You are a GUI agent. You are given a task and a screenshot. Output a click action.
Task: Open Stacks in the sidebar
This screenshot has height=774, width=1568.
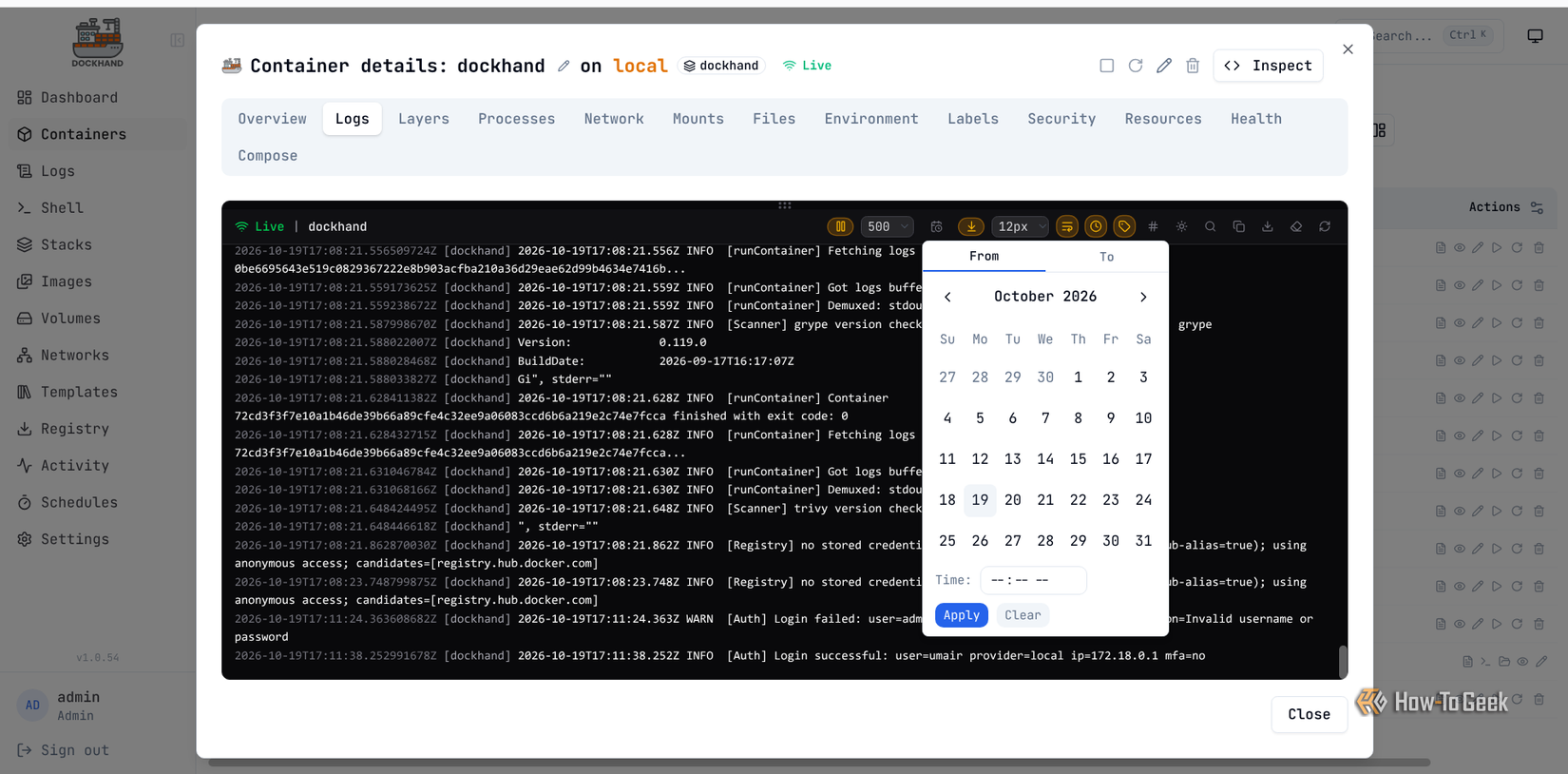tap(67, 244)
